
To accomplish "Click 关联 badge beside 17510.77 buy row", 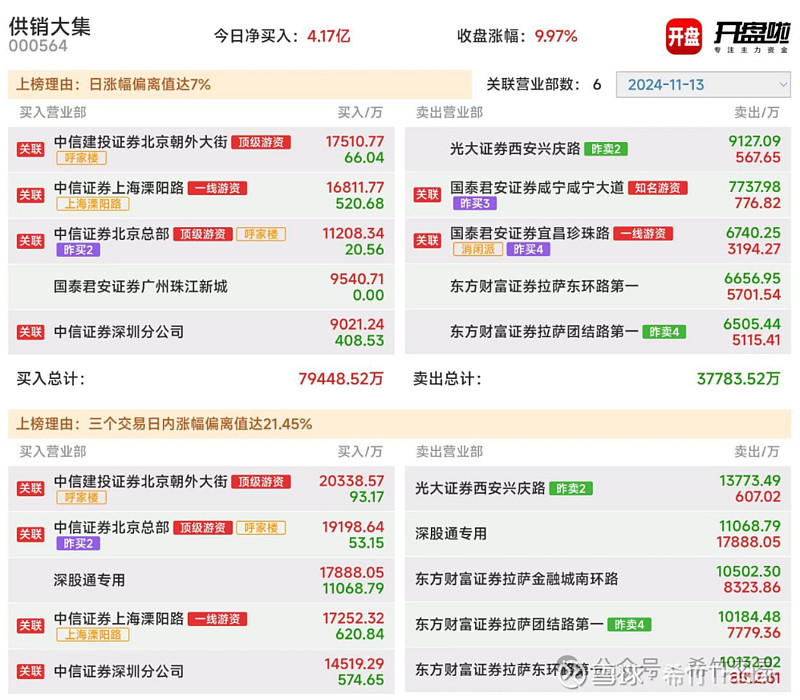I will coord(31,149).
